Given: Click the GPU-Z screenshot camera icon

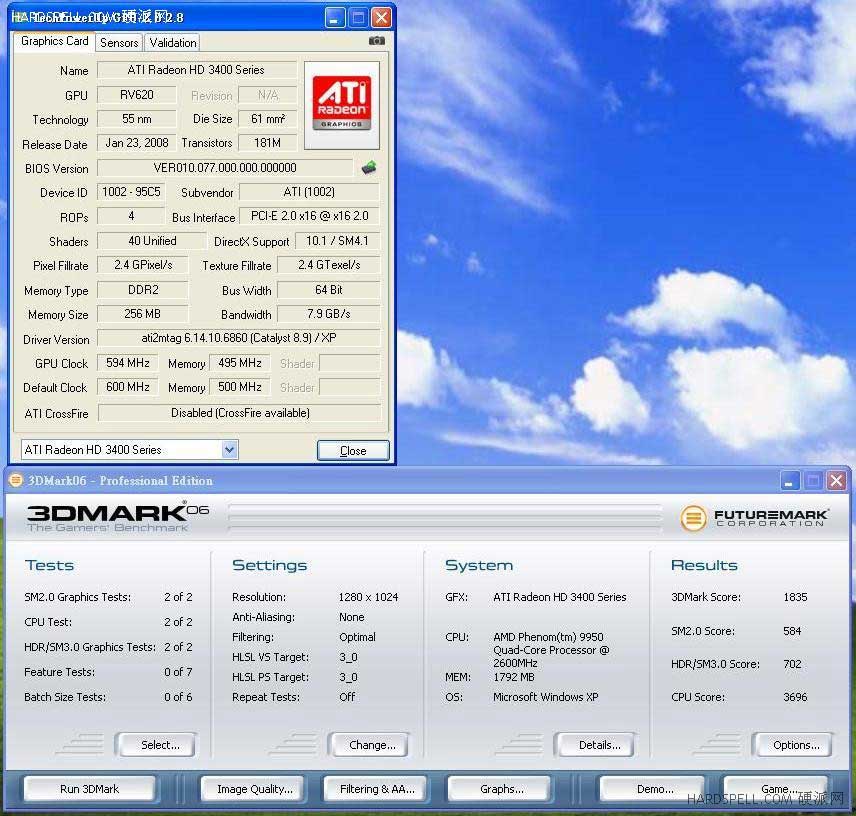Looking at the screenshot, I should (x=377, y=41).
